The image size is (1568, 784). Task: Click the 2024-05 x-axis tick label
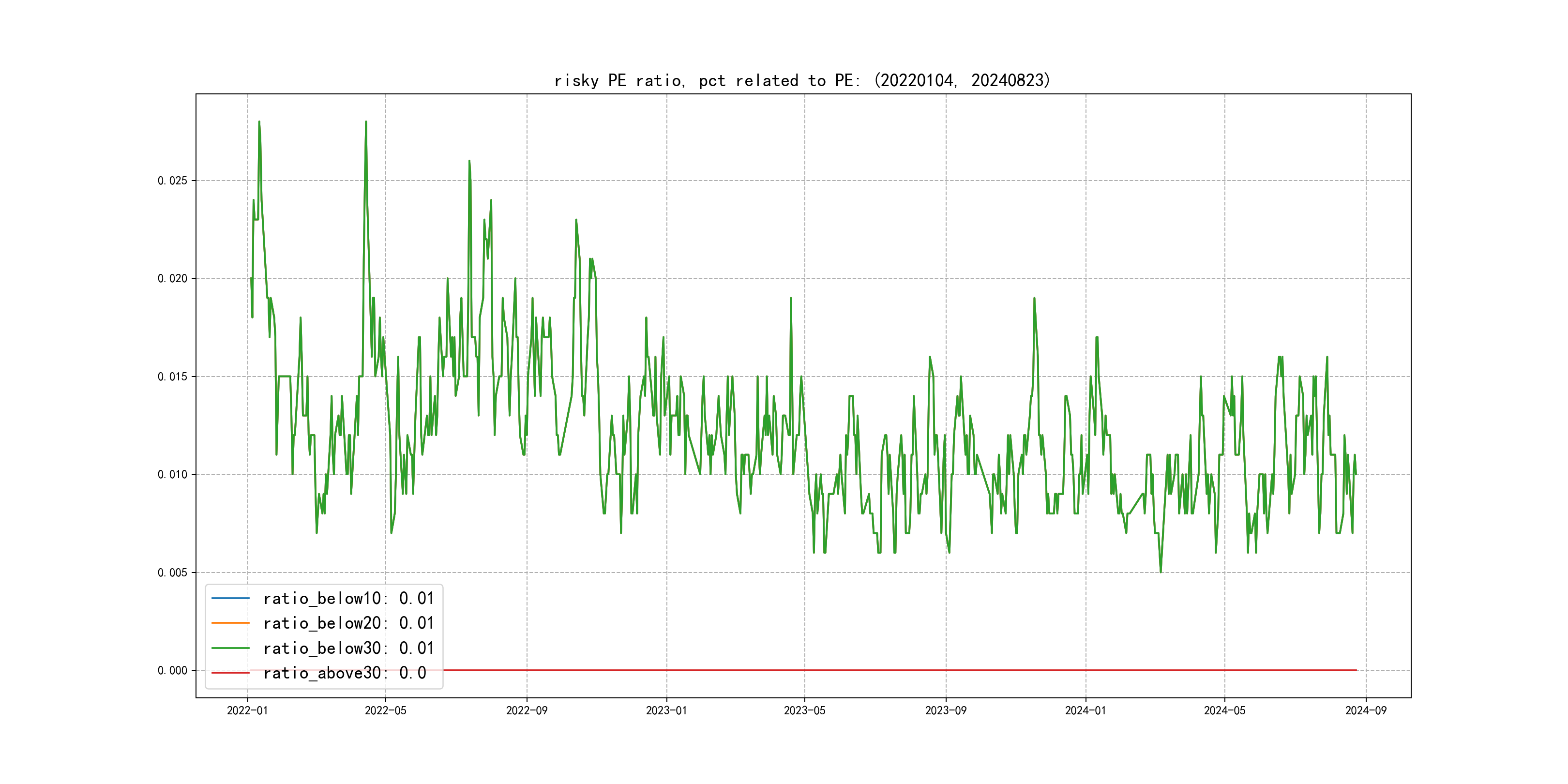1225,710
